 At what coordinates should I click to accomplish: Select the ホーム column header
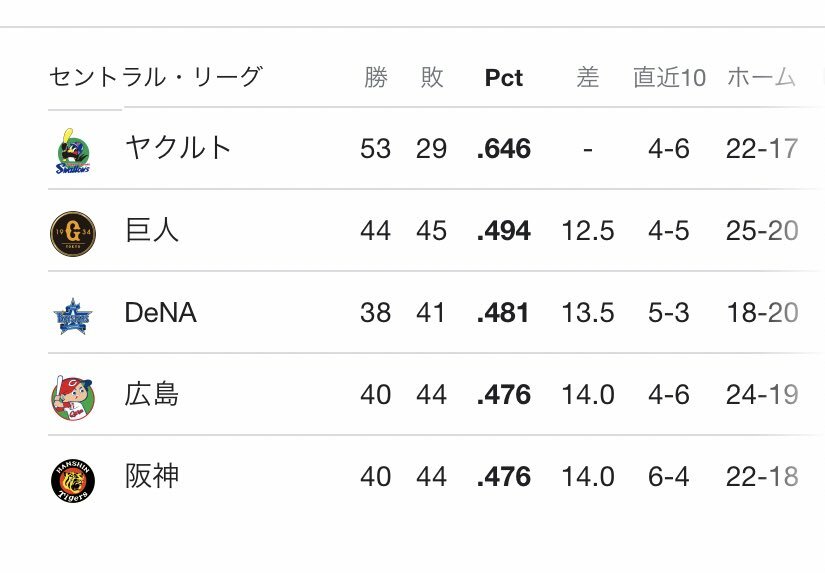tap(761, 77)
